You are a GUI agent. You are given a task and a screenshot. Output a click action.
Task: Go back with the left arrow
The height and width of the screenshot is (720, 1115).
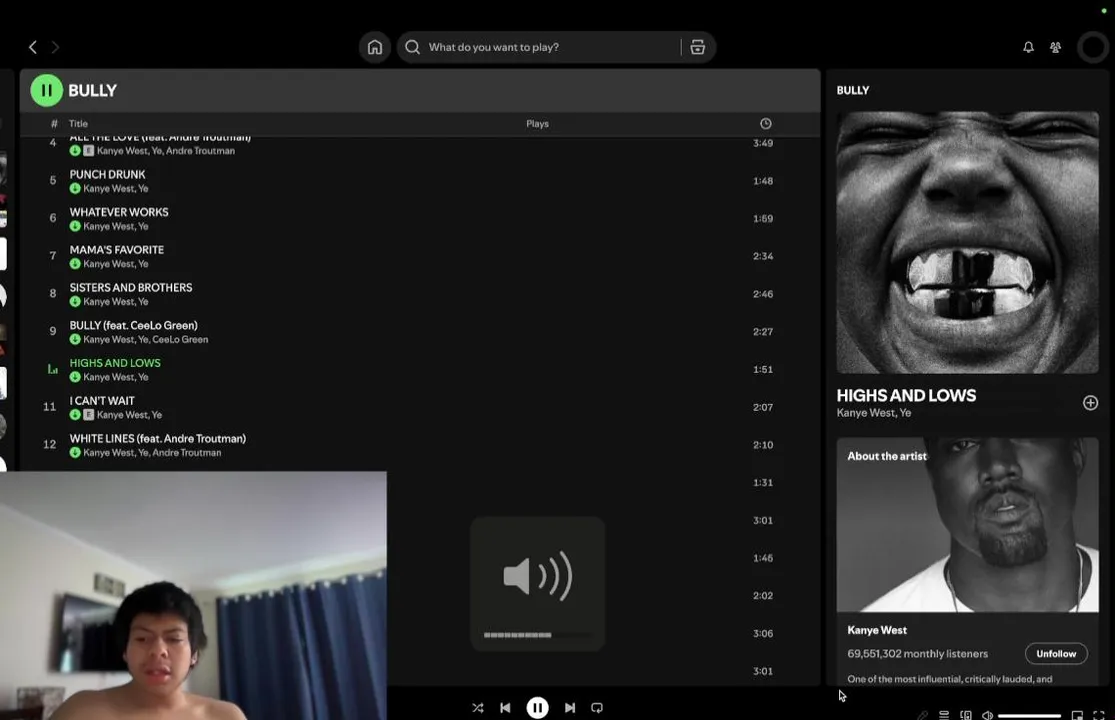pos(33,47)
